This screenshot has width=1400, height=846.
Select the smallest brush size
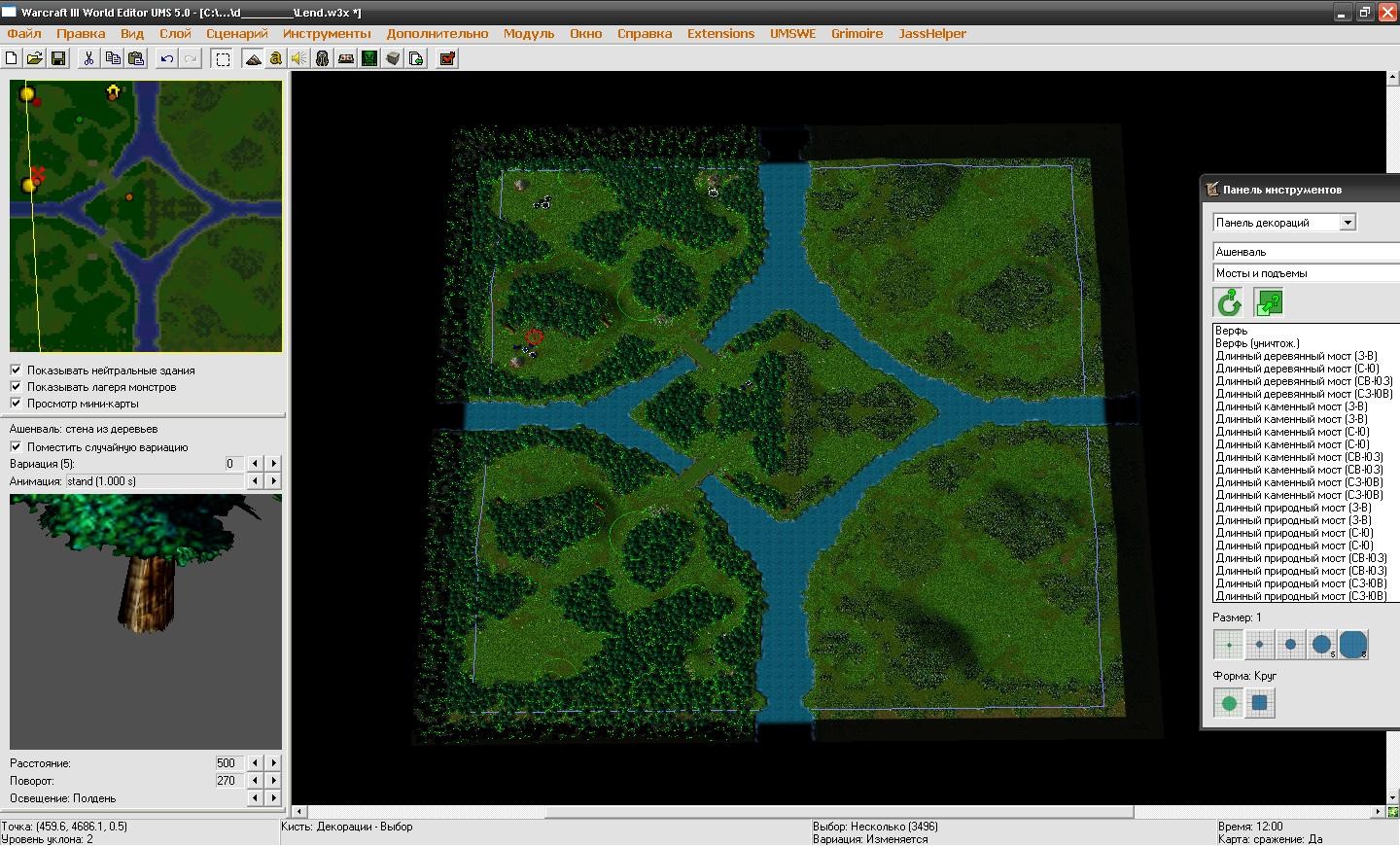coord(1229,644)
